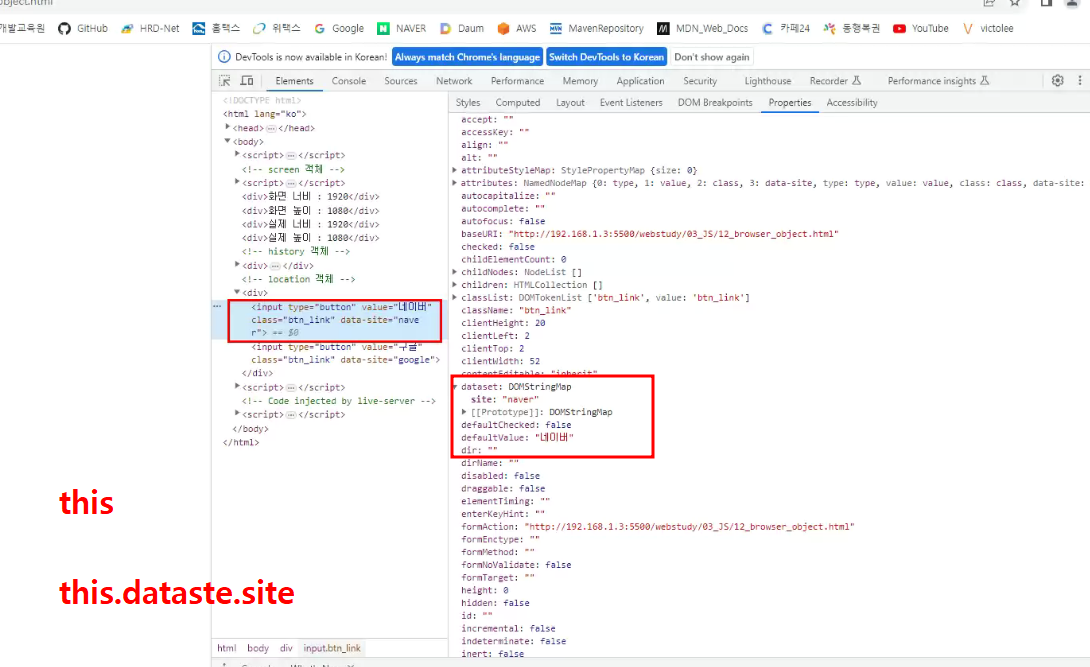Expand the attributeStyleMap property
Viewport: 1090px width, 667px height.
pos(455,170)
